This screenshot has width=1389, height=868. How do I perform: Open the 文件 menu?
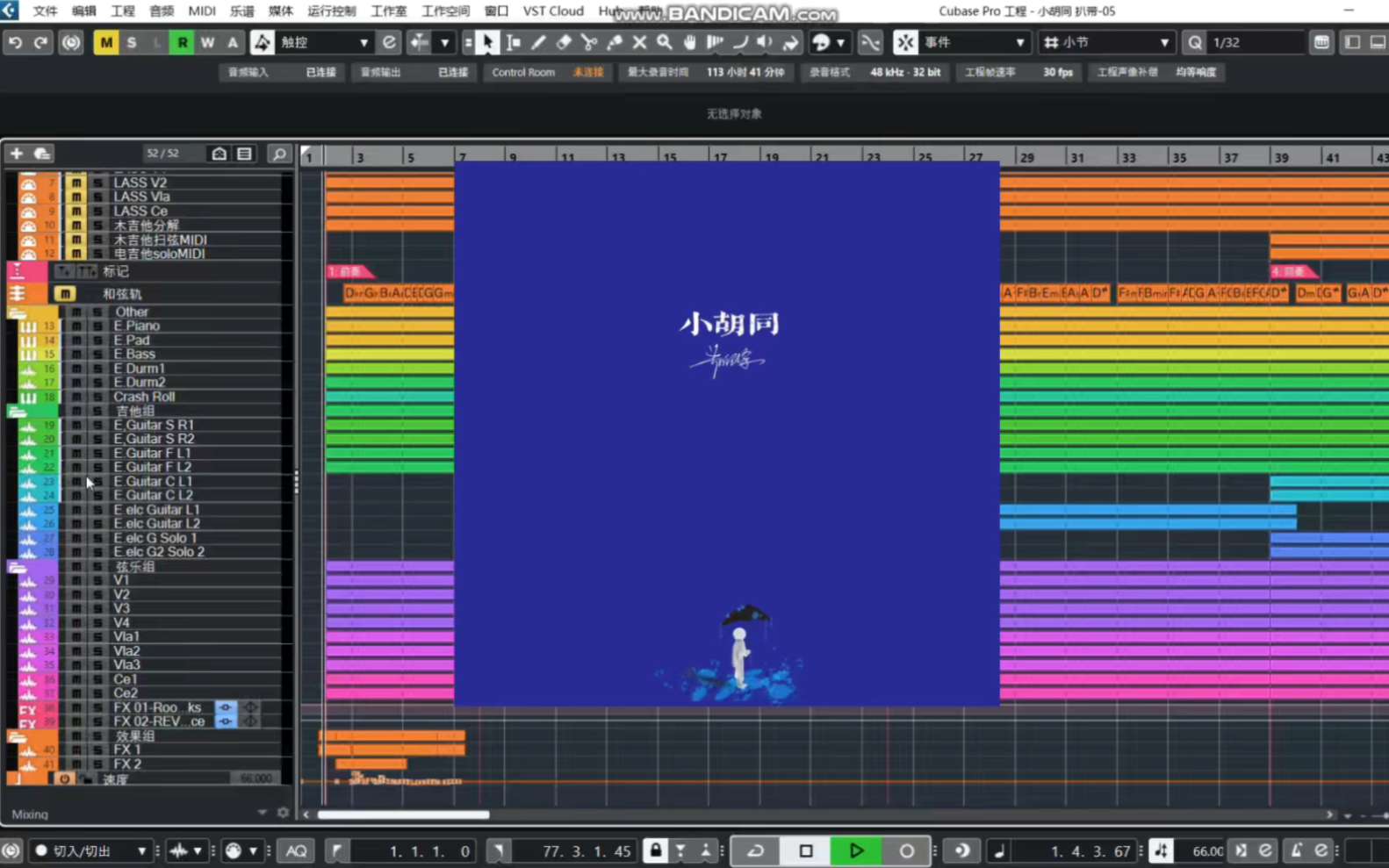click(x=45, y=11)
